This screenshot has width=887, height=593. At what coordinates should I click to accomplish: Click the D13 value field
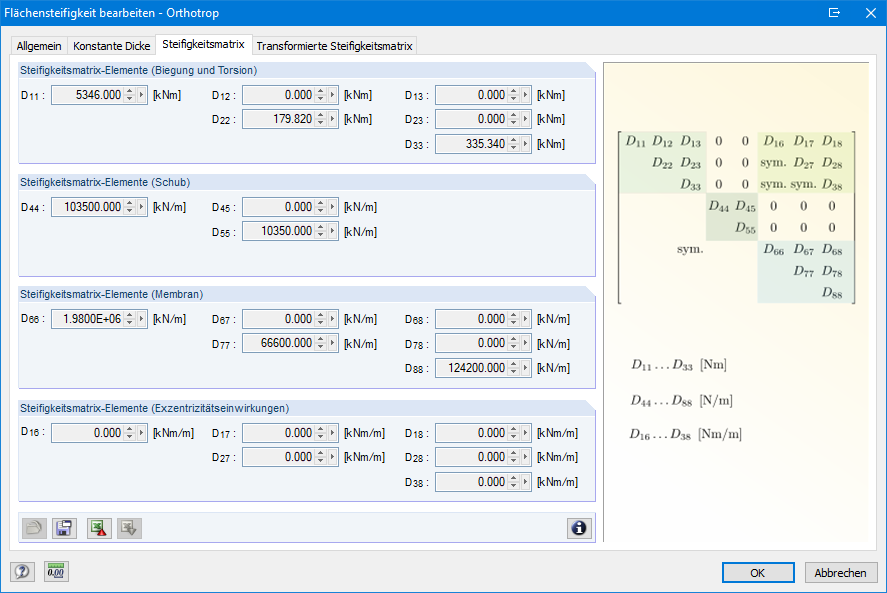472,95
